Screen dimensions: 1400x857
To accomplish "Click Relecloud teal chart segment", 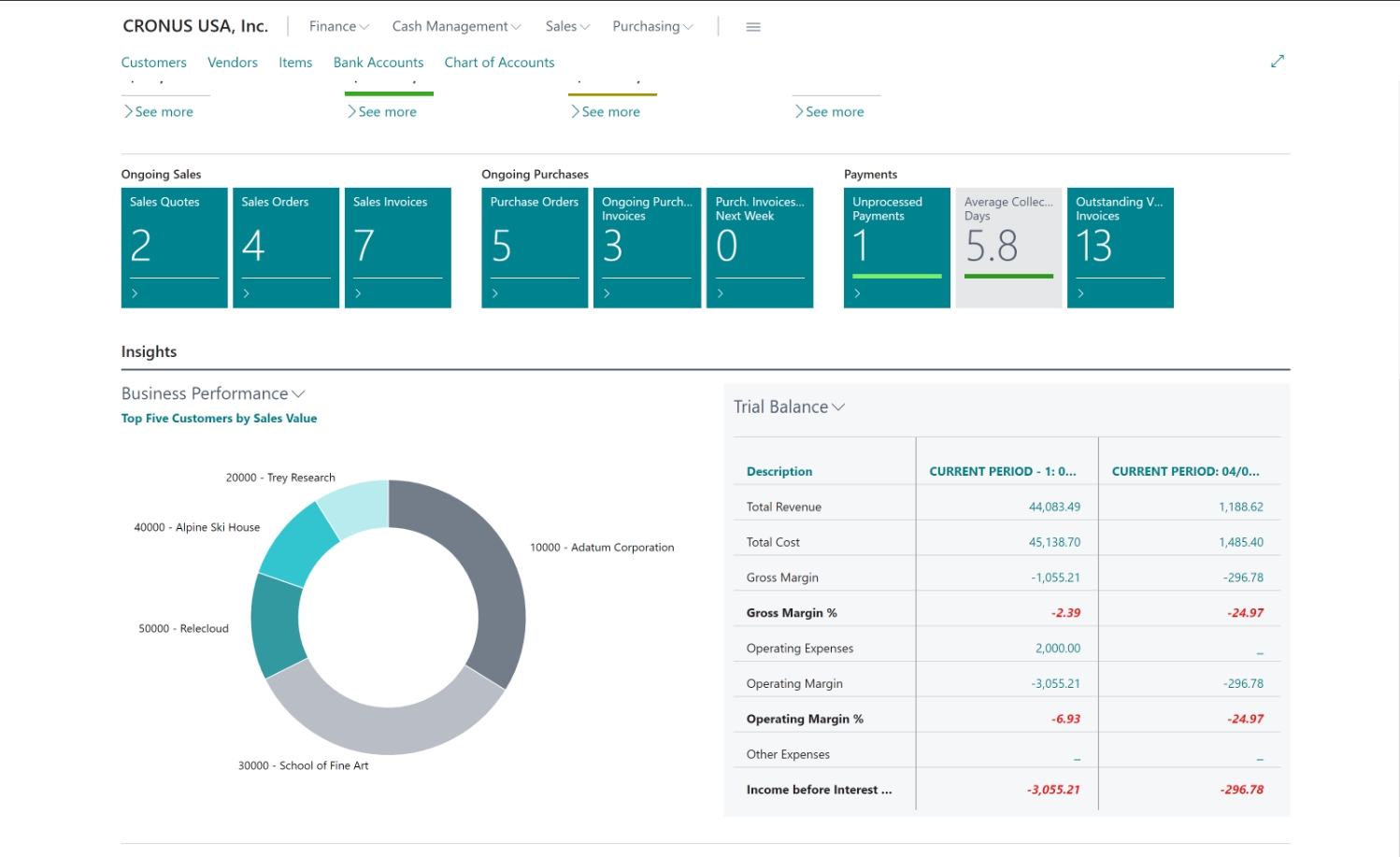I will click(x=276, y=624).
